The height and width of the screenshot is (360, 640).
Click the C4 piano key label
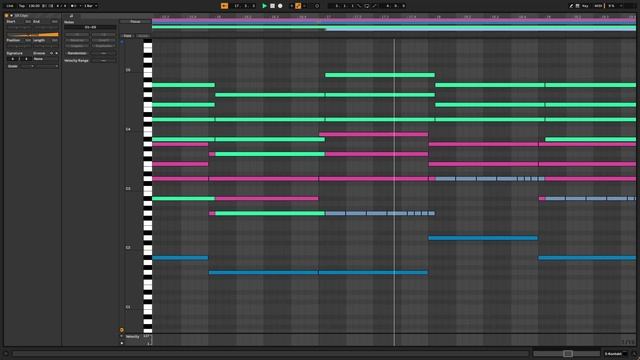128,129
